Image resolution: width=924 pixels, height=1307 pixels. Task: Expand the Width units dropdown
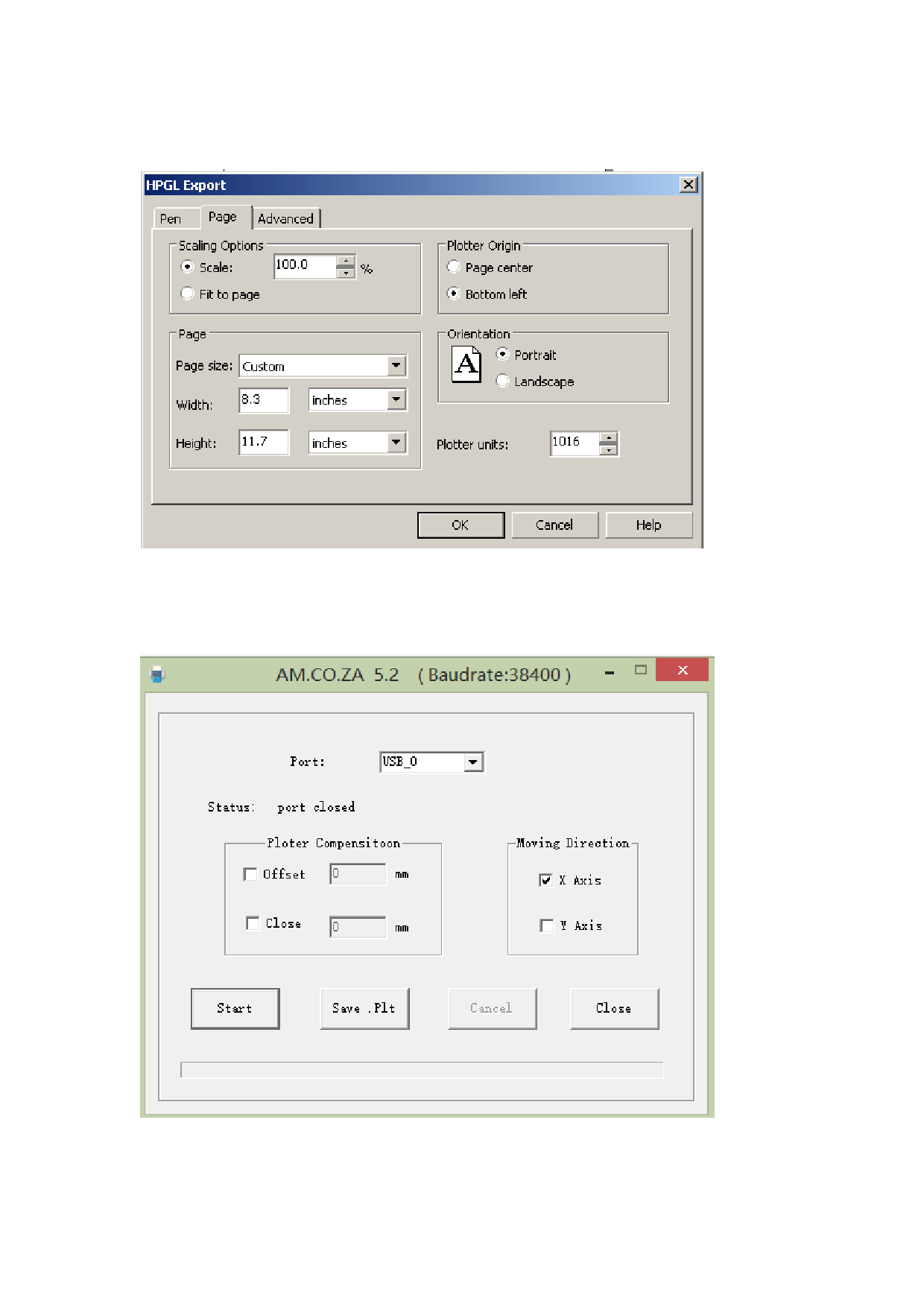396,400
